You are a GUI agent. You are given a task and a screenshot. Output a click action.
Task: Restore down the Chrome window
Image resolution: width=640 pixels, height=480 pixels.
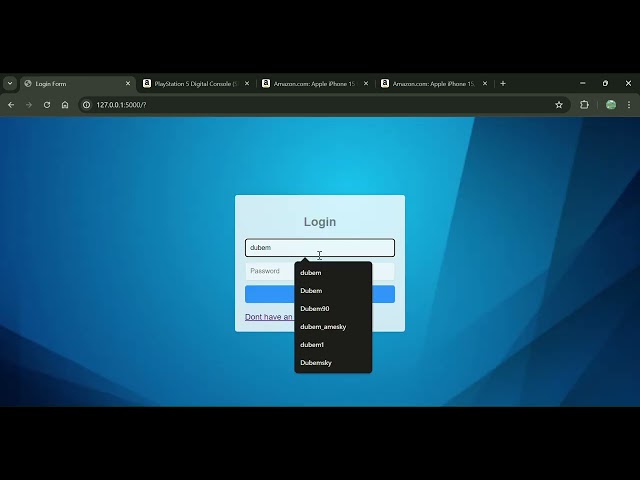pos(605,83)
